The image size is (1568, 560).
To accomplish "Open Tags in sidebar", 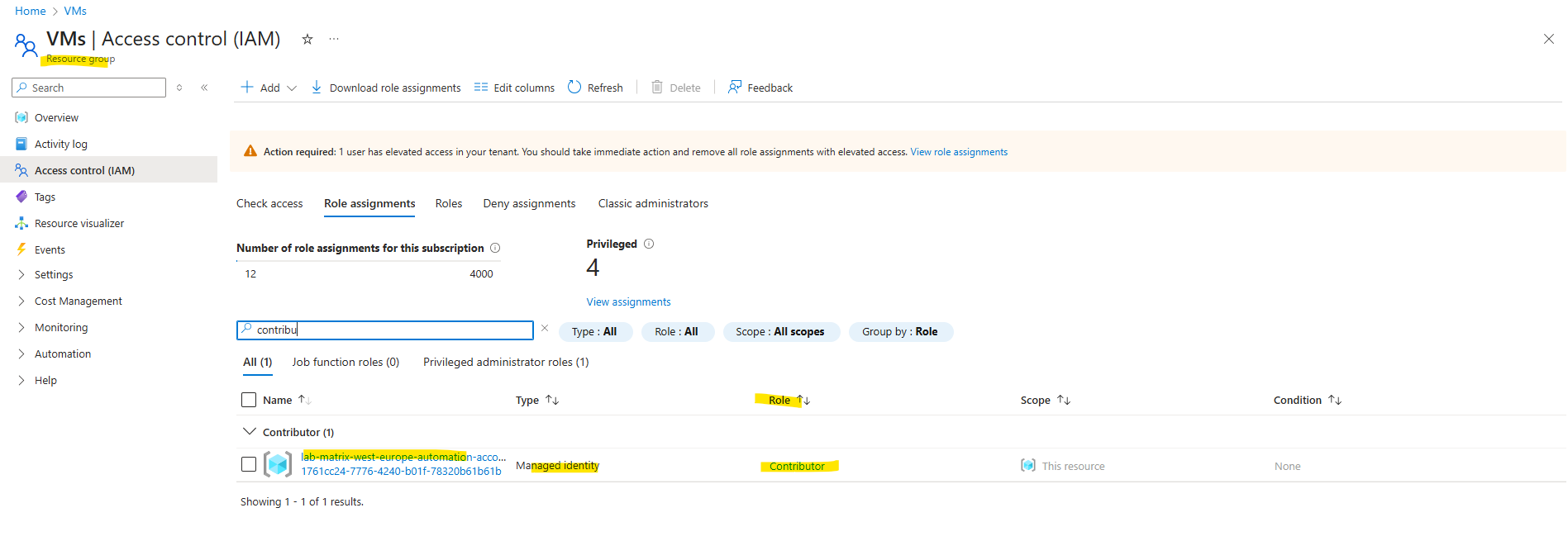I will tap(45, 197).
